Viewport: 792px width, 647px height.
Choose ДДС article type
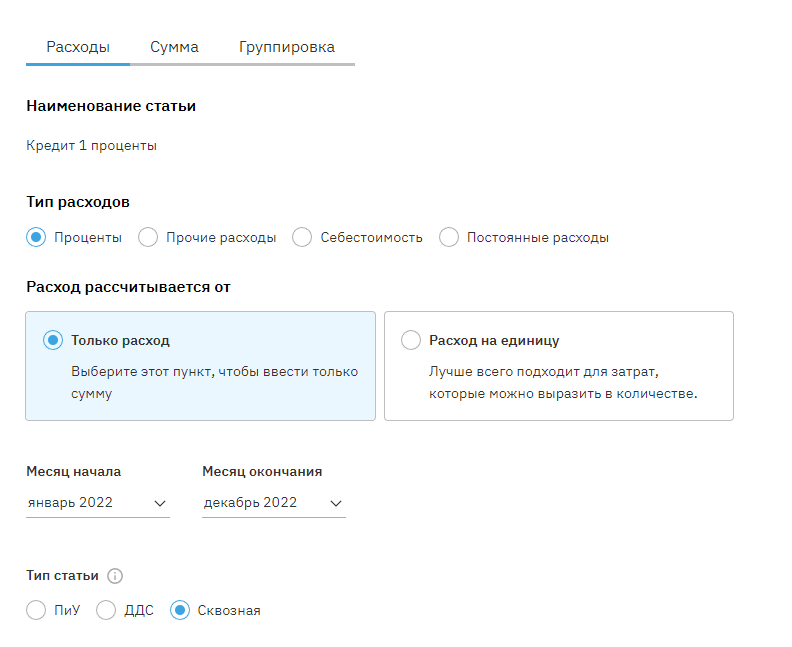(x=106, y=610)
